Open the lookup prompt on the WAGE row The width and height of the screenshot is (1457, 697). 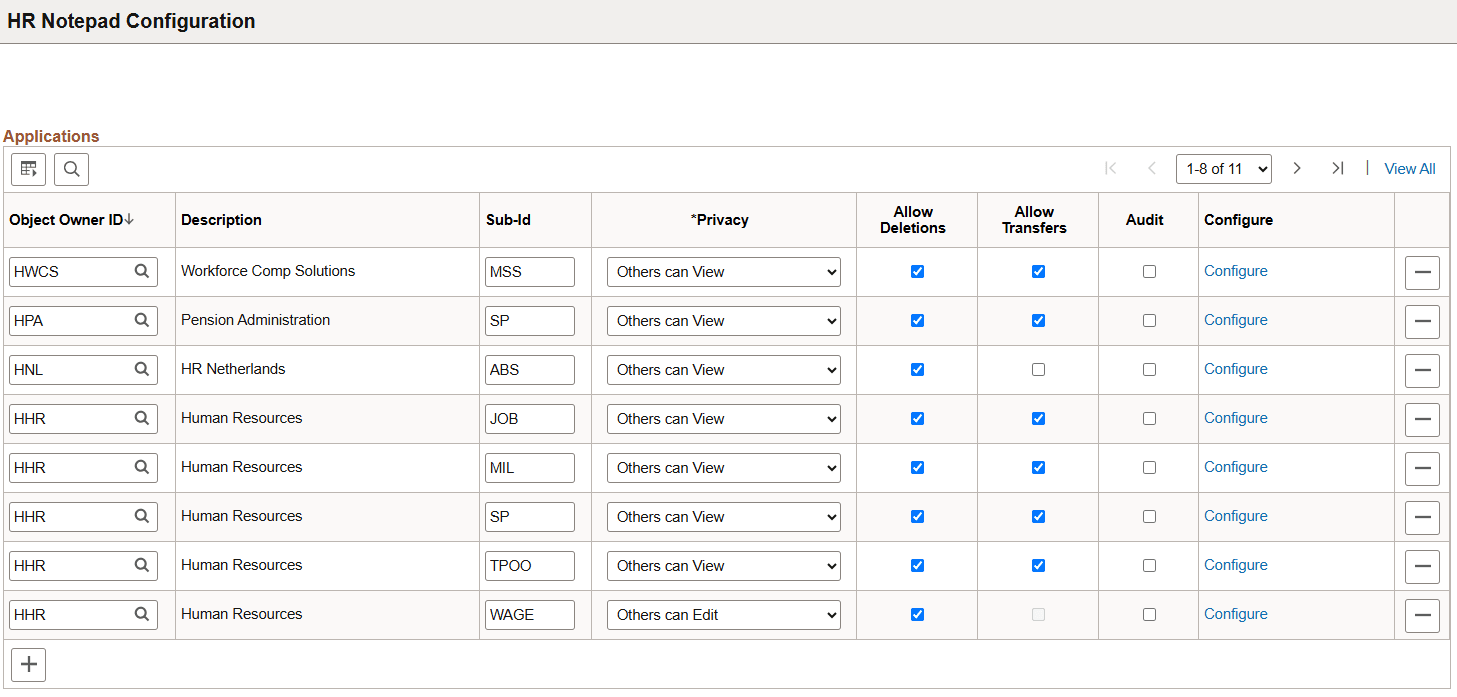(x=143, y=614)
